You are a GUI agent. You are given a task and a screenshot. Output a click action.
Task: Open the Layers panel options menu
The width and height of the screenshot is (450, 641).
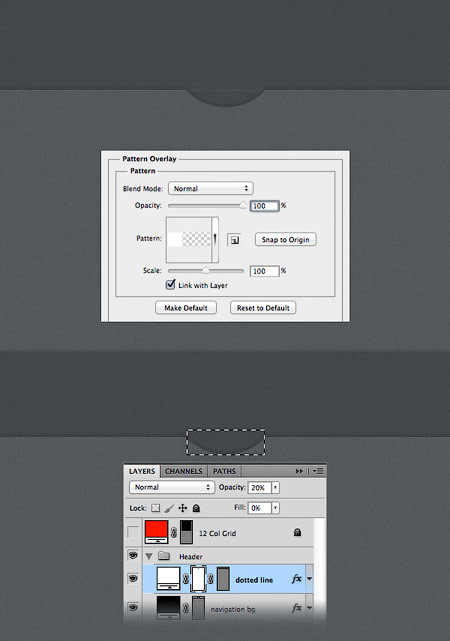[318, 471]
